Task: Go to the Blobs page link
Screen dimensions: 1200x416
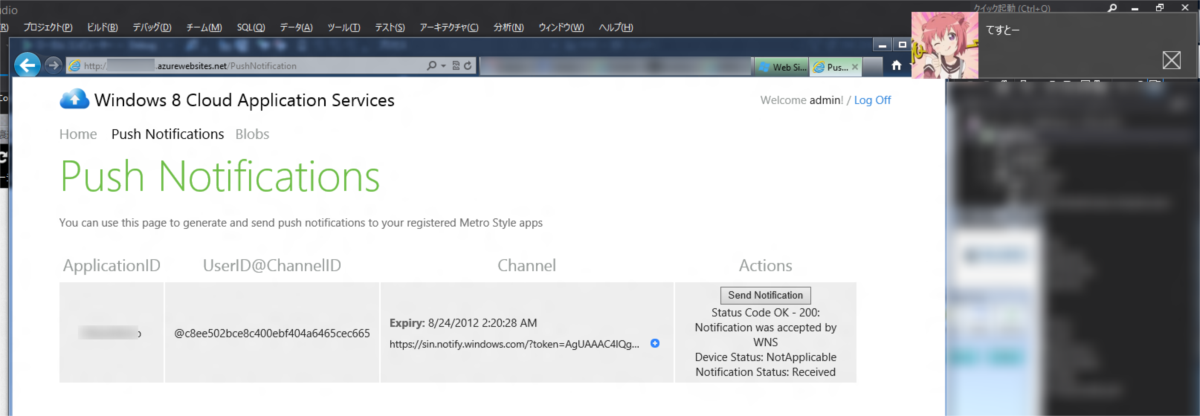Action: point(252,134)
